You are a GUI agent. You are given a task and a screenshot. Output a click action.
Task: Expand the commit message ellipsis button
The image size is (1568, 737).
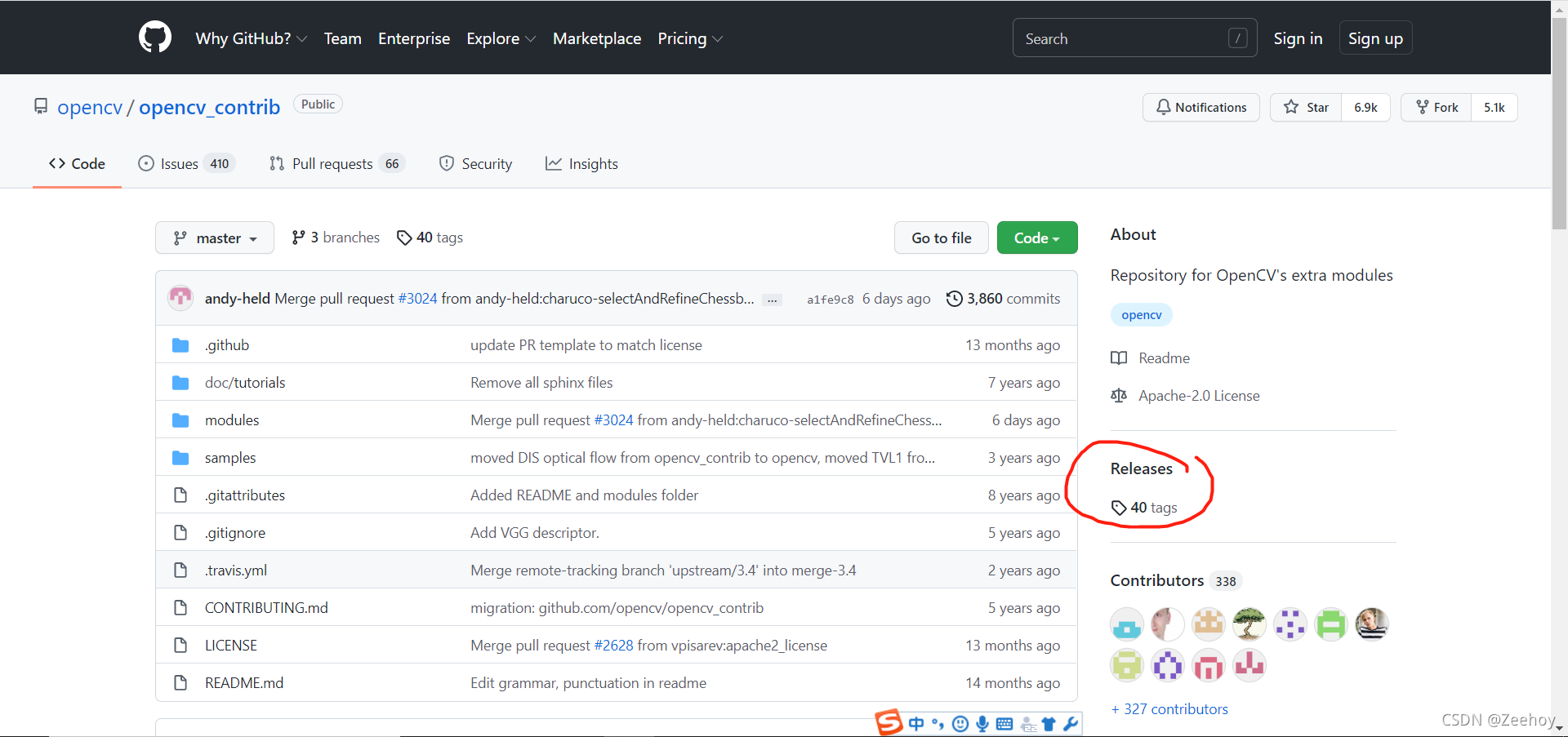772,300
